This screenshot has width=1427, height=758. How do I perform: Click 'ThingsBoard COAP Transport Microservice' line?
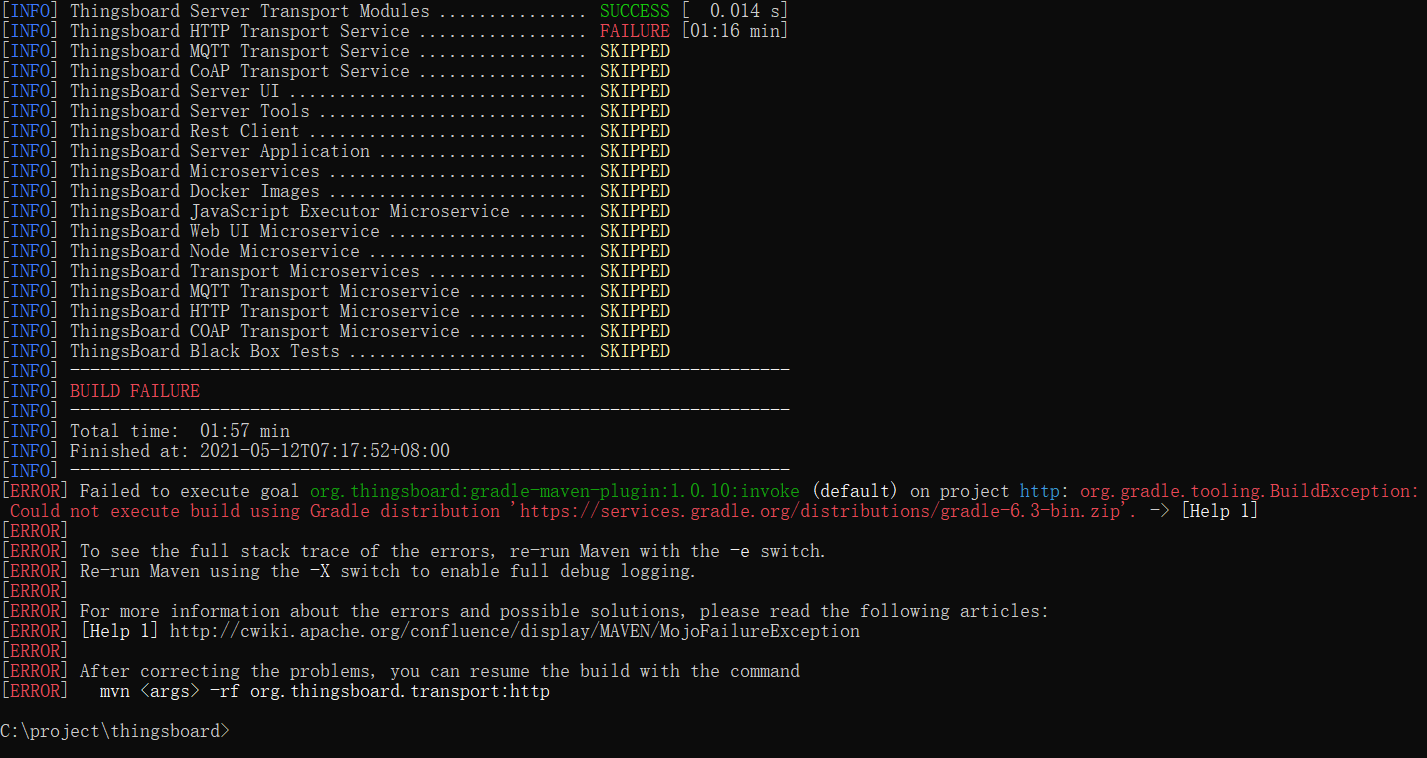coord(265,331)
